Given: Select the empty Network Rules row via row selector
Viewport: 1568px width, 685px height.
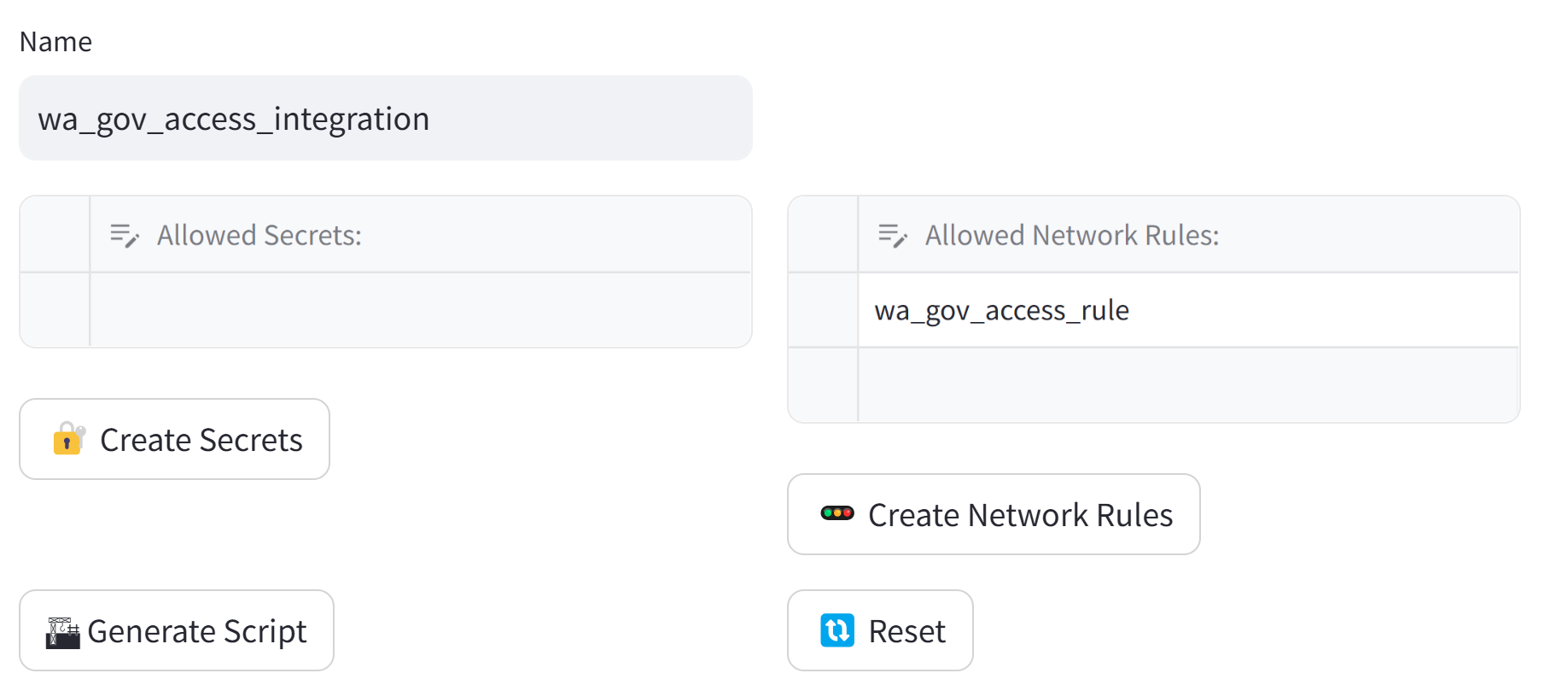Looking at the screenshot, I should [823, 385].
